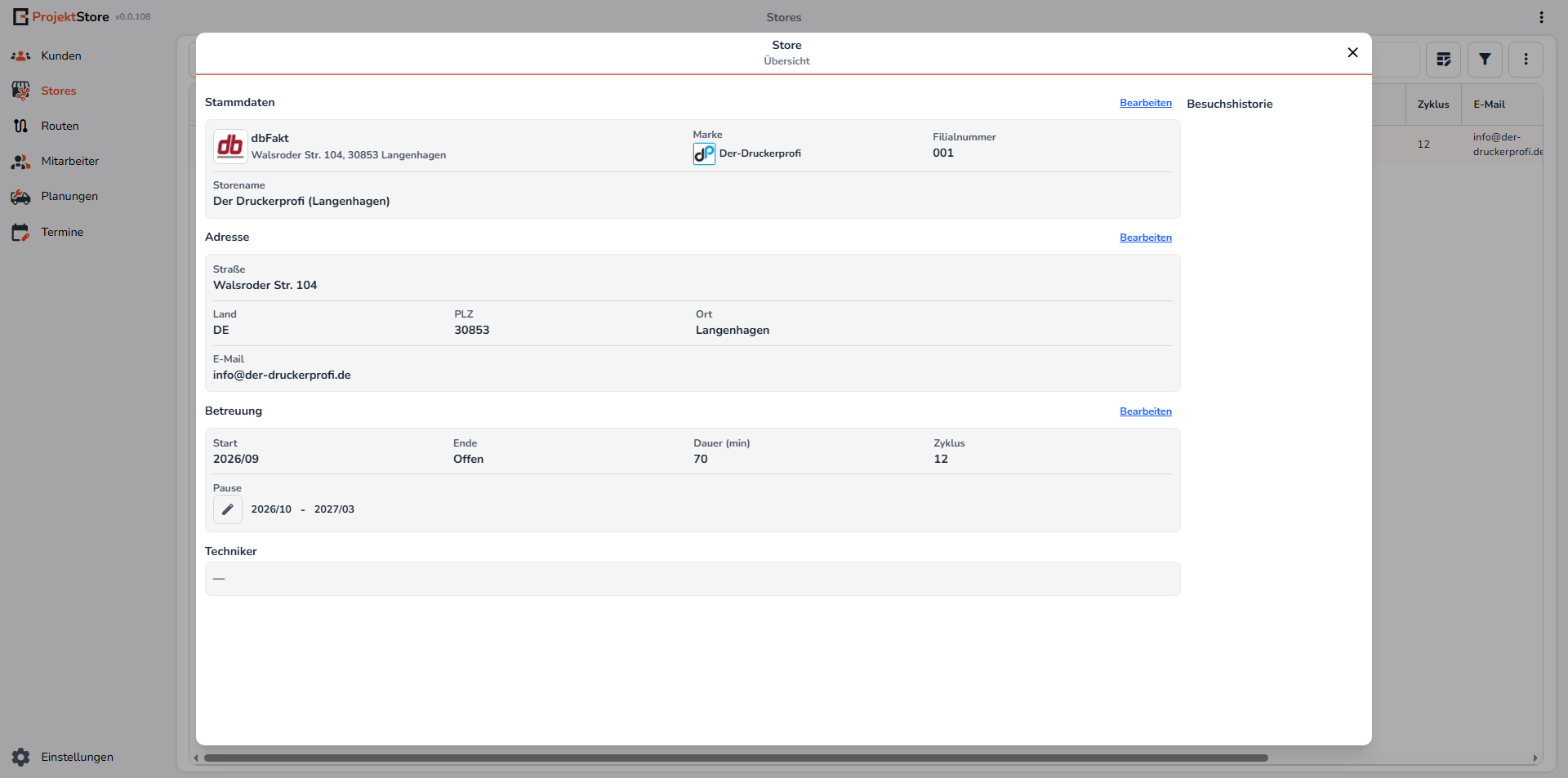Select the email info@der-druckerprofi.de in Adresse
The image size is (1568, 778).
(282, 376)
